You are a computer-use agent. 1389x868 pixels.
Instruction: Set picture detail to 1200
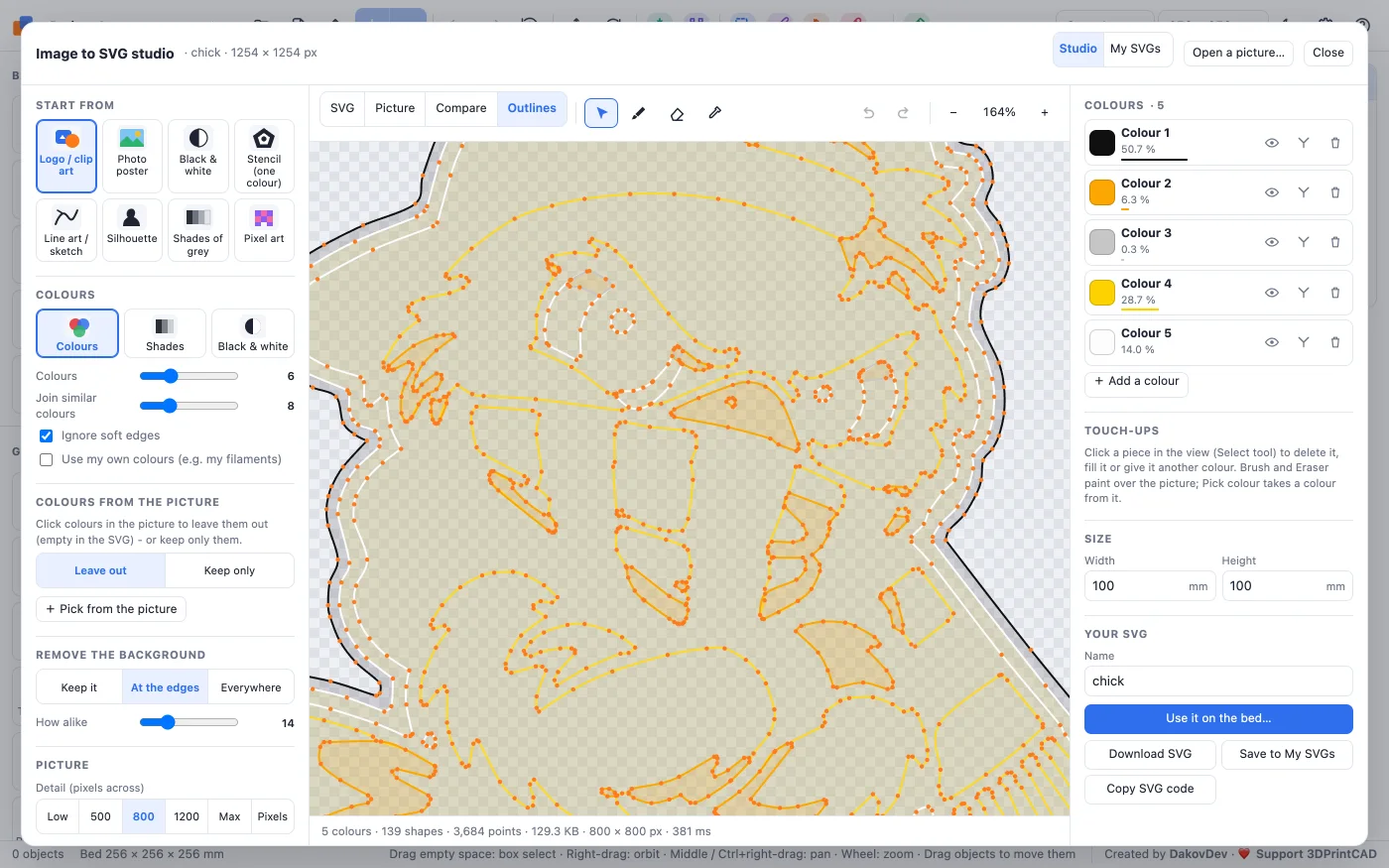pyautogui.click(x=187, y=816)
